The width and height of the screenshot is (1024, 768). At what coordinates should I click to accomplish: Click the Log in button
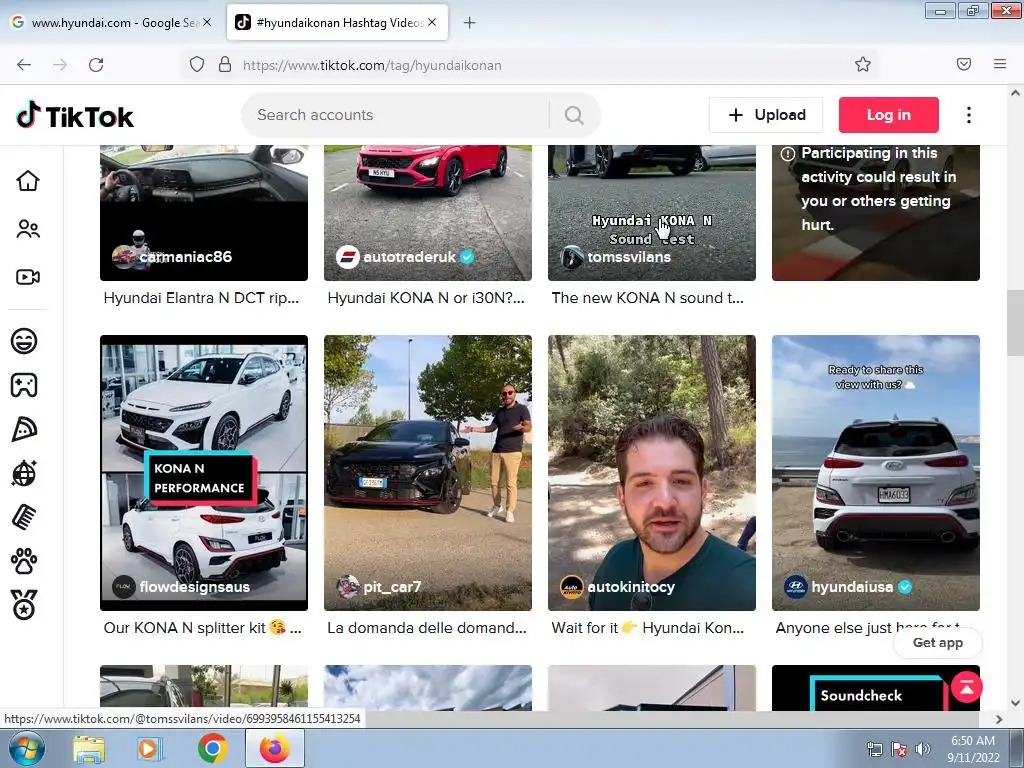pyautogui.click(x=889, y=115)
